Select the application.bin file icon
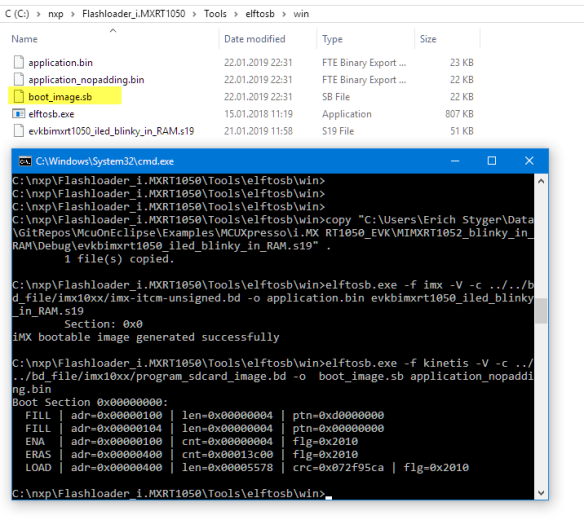This screenshot has width=584, height=520. [x=19, y=62]
